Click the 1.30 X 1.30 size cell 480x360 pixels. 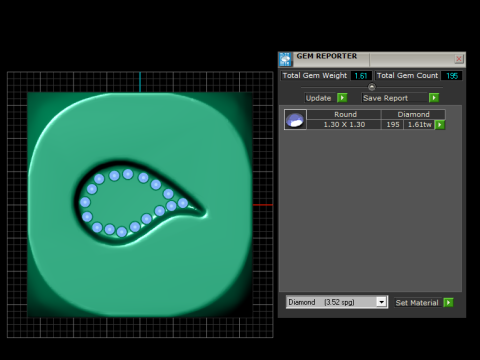pyautogui.click(x=344, y=125)
